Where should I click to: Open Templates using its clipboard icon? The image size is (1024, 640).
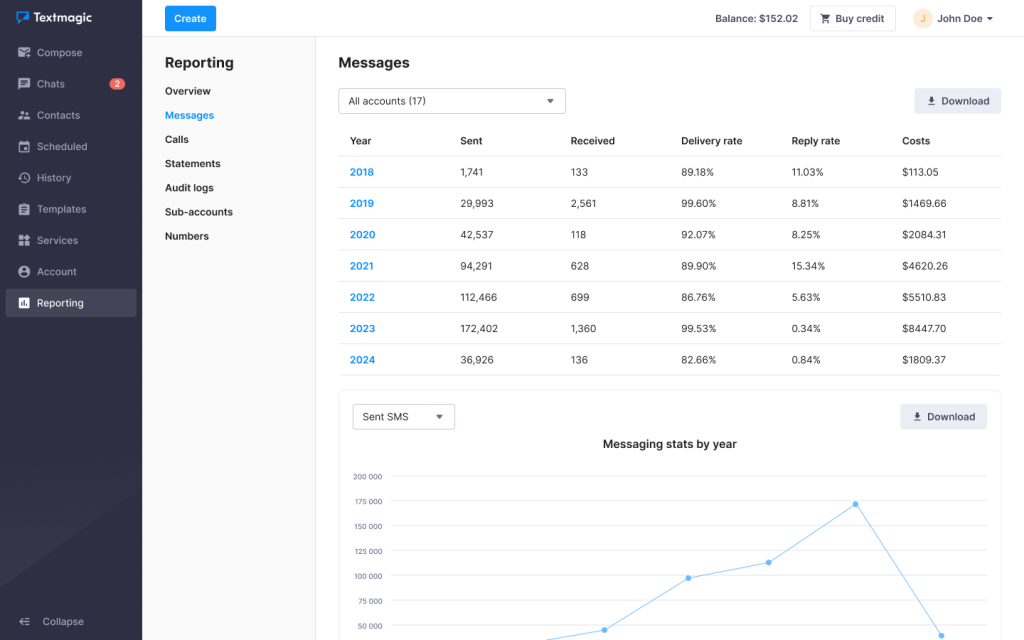pos(24,209)
